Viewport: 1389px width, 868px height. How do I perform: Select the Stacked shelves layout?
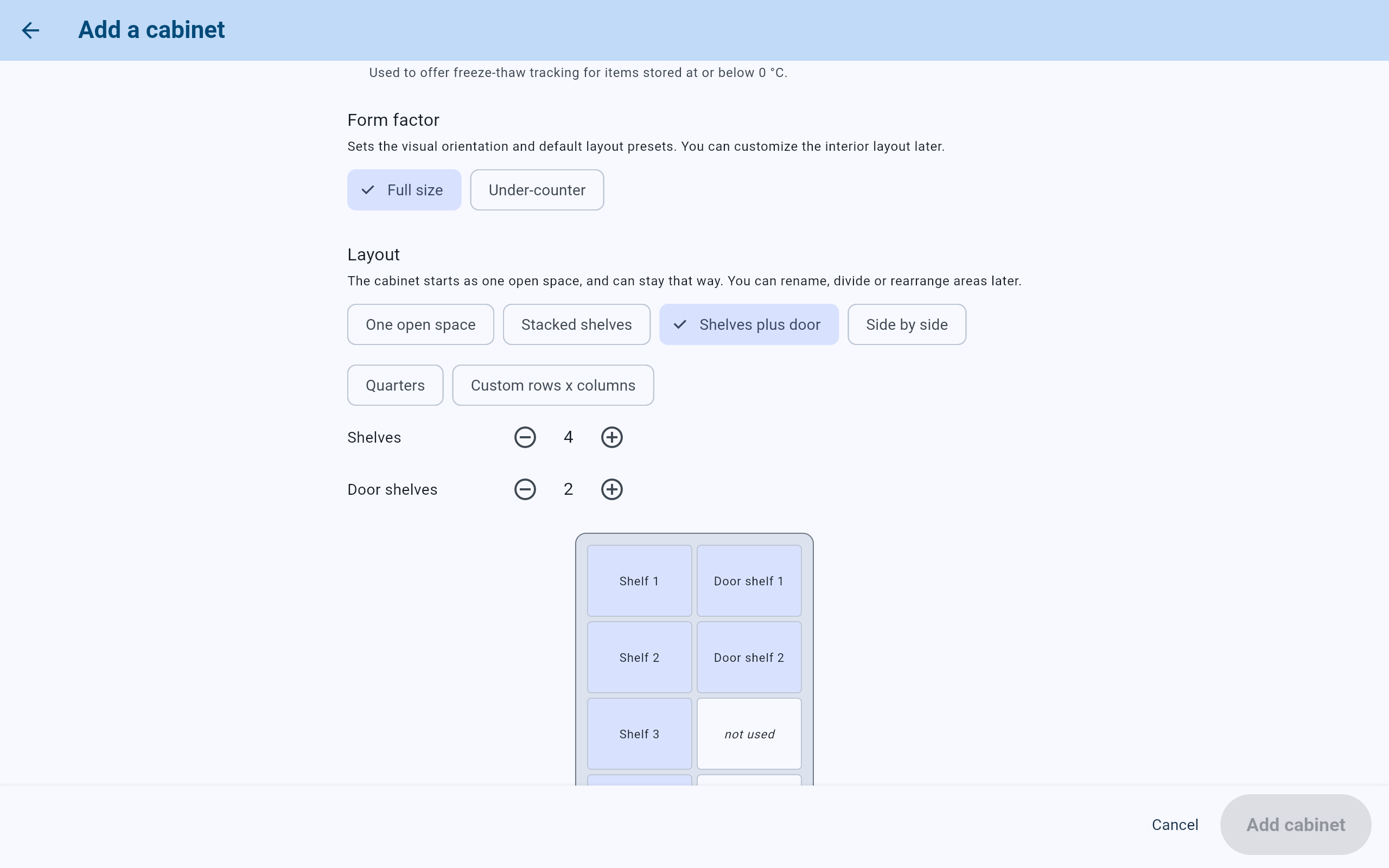pyautogui.click(x=576, y=324)
